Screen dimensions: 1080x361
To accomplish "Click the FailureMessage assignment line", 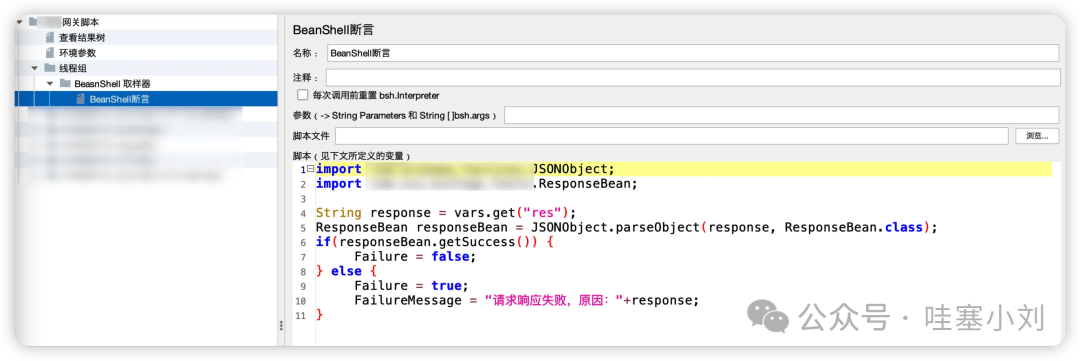I will click(527, 301).
